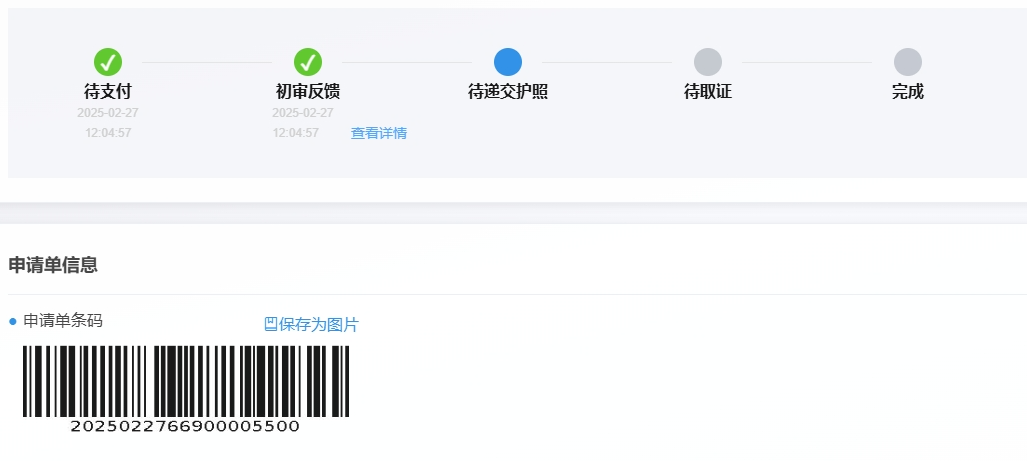Click barcode number 2025022766900005500
1027x461 pixels.
coord(185,426)
